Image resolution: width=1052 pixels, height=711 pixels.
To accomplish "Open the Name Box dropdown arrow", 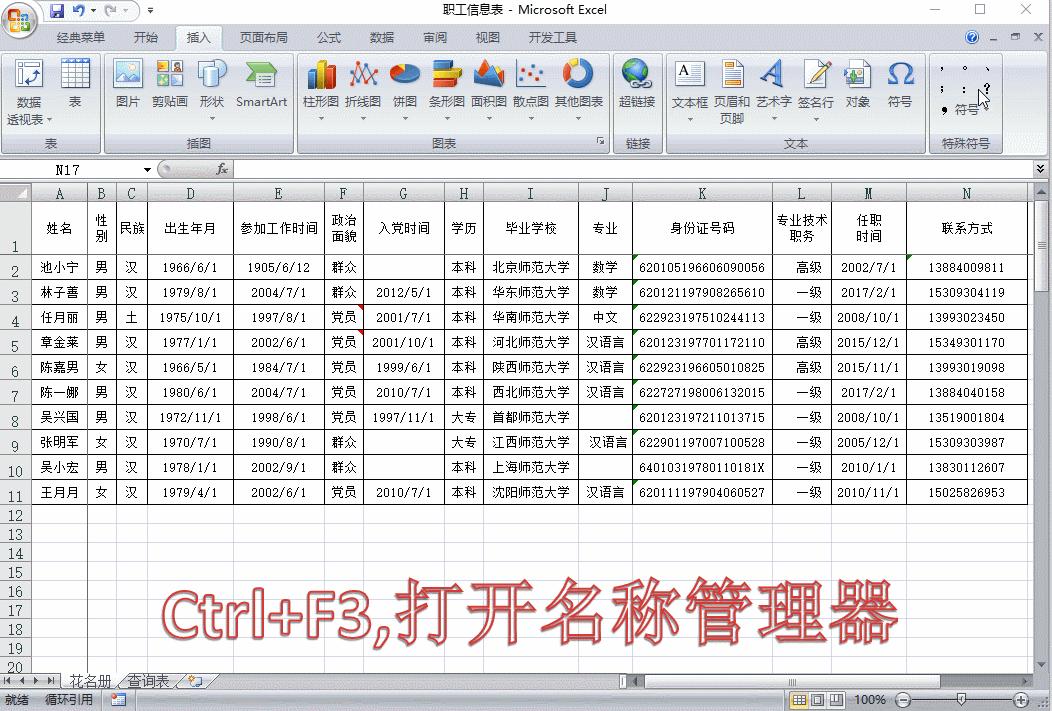I will click(x=146, y=169).
